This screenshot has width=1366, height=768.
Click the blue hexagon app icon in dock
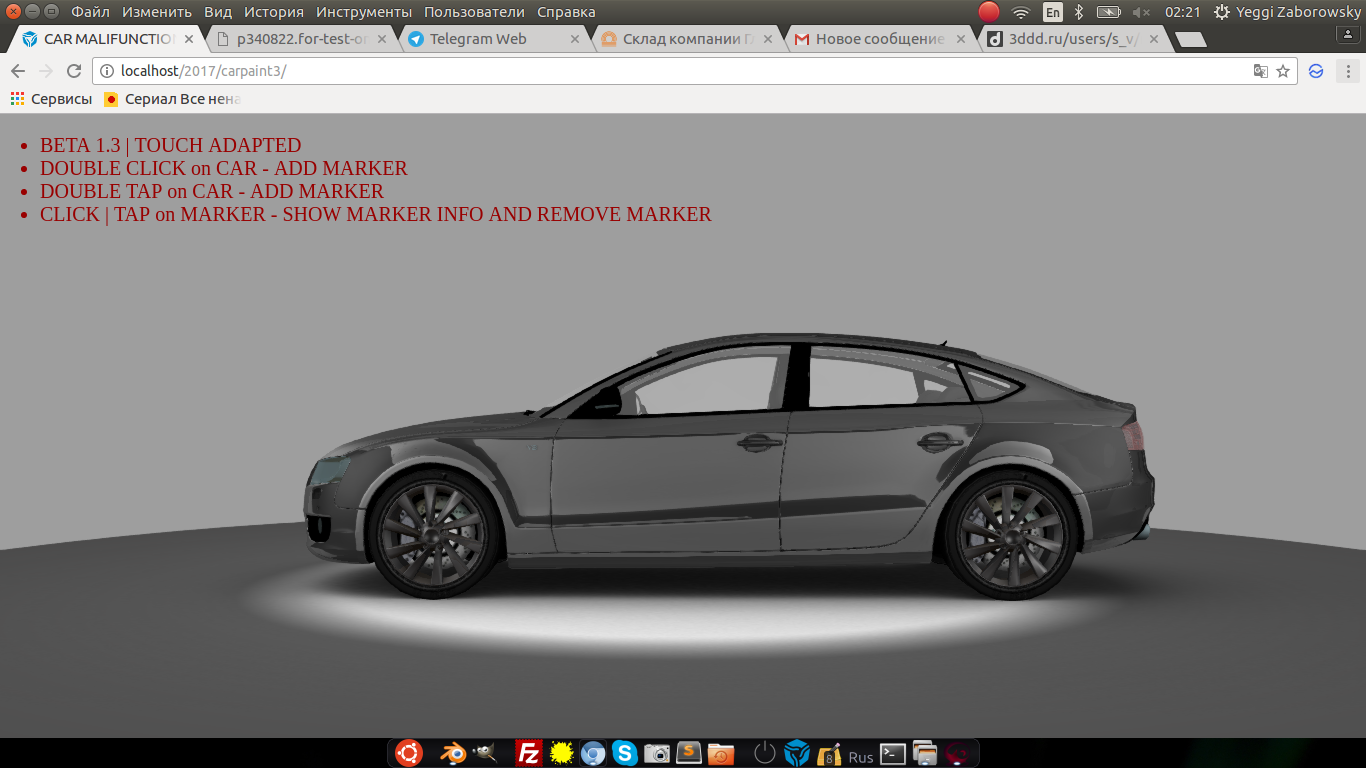click(x=797, y=753)
